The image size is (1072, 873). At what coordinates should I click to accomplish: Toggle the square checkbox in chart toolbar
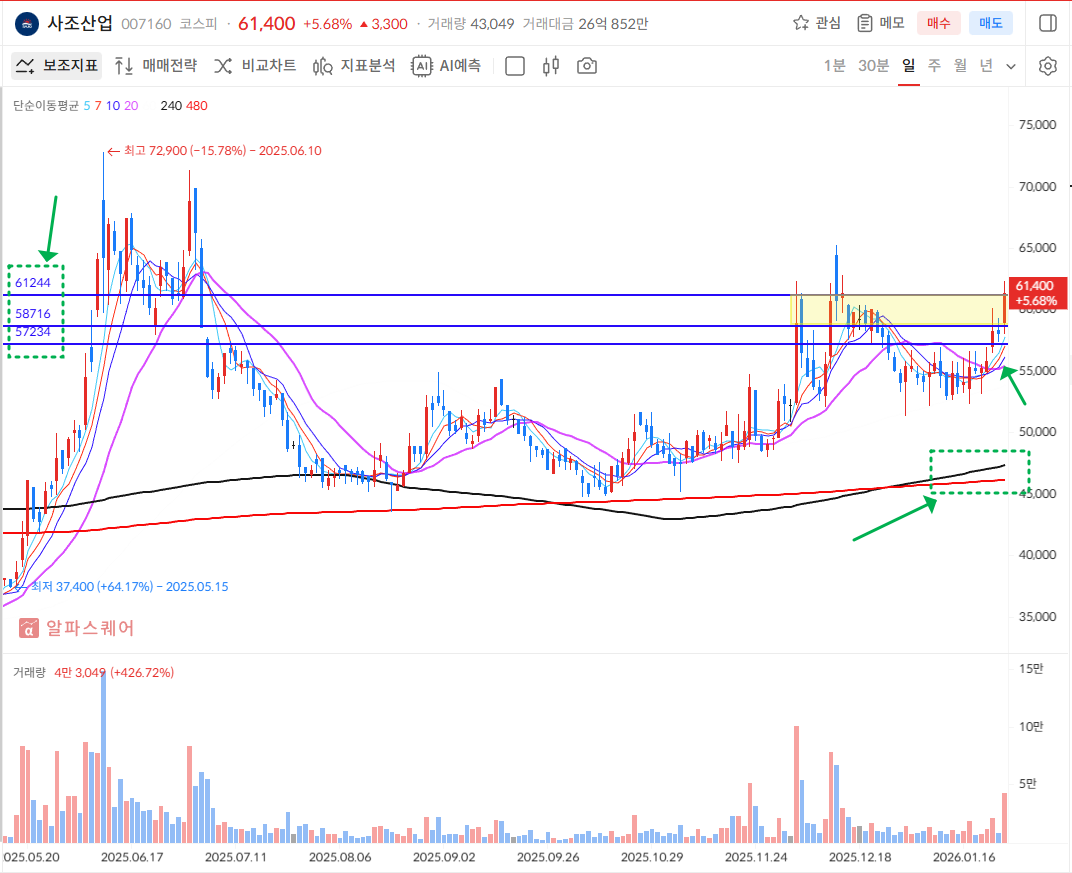tap(515, 66)
